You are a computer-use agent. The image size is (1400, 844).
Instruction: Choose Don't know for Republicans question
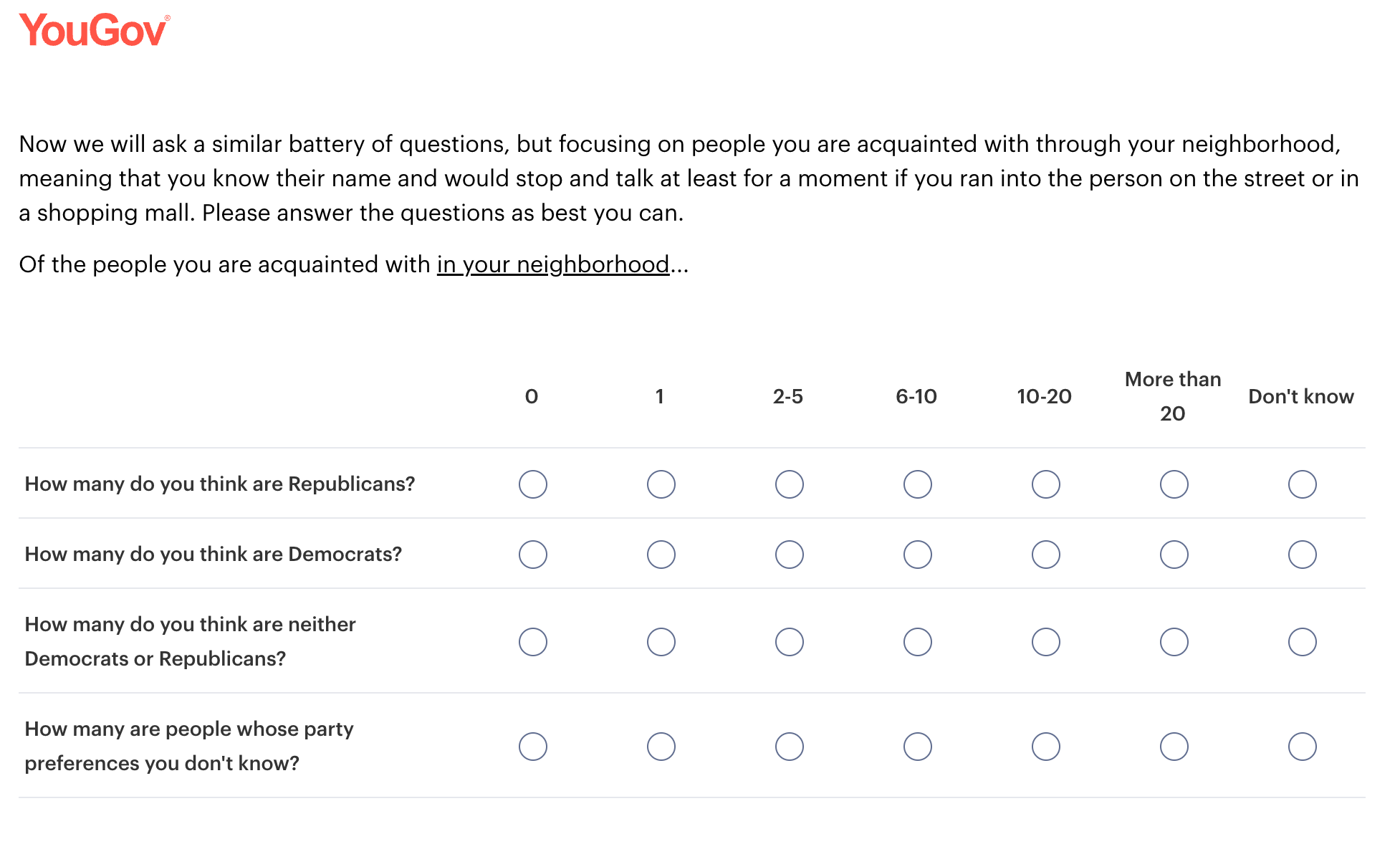click(x=1302, y=484)
